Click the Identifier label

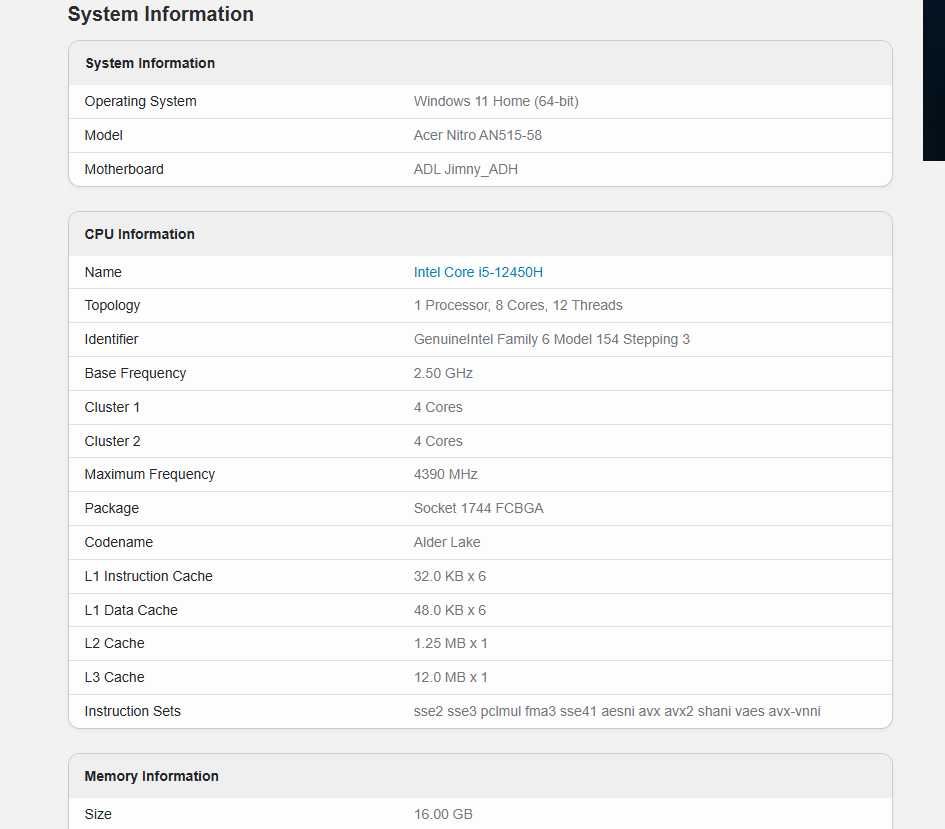click(111, 339)
